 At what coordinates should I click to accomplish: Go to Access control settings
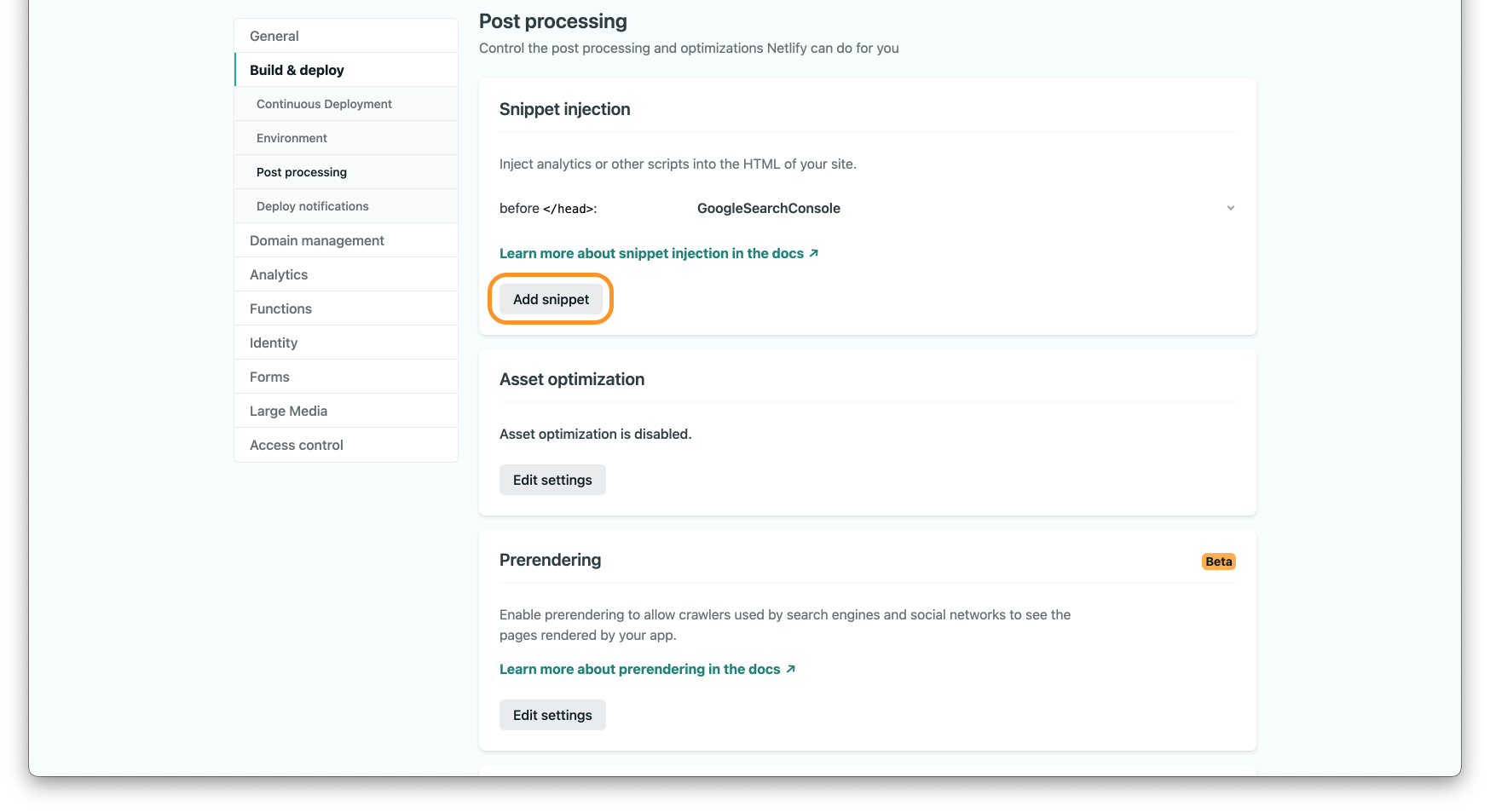pyautogui.click(x=297, y=445)
